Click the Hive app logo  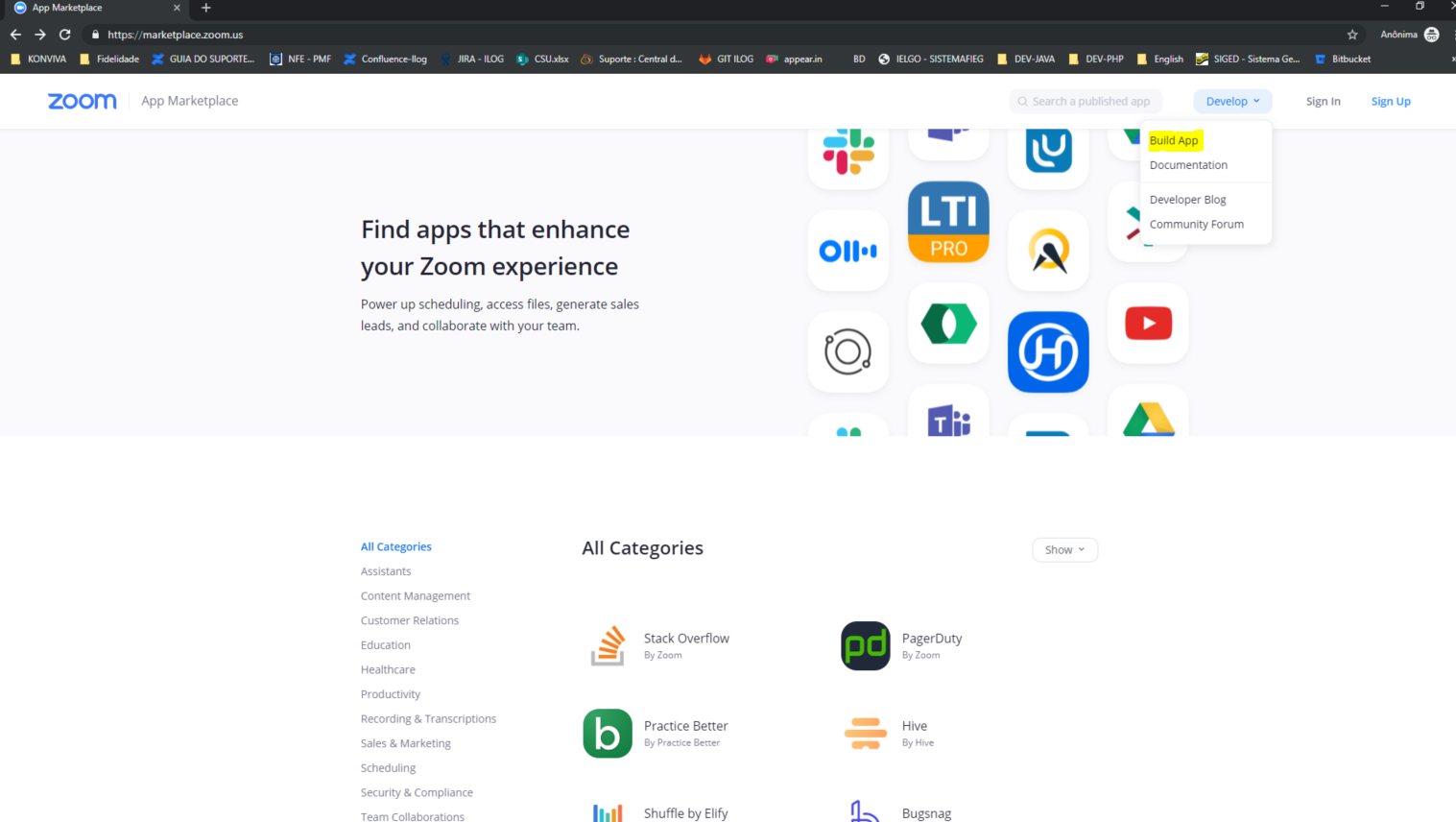coord(866,734)
